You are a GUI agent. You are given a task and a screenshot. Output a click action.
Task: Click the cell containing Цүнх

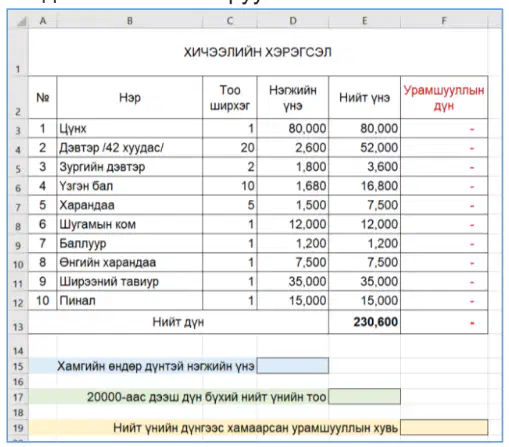click(130, 128)
